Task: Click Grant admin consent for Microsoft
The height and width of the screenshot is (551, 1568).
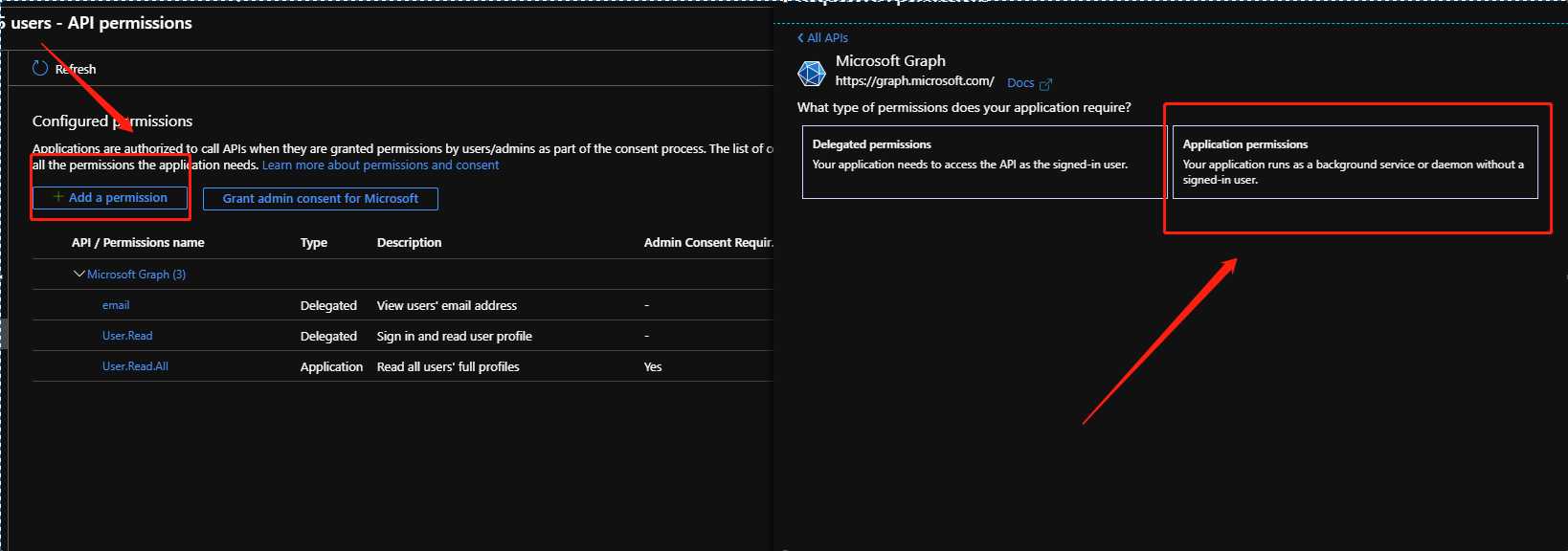Action: (321, 199)
